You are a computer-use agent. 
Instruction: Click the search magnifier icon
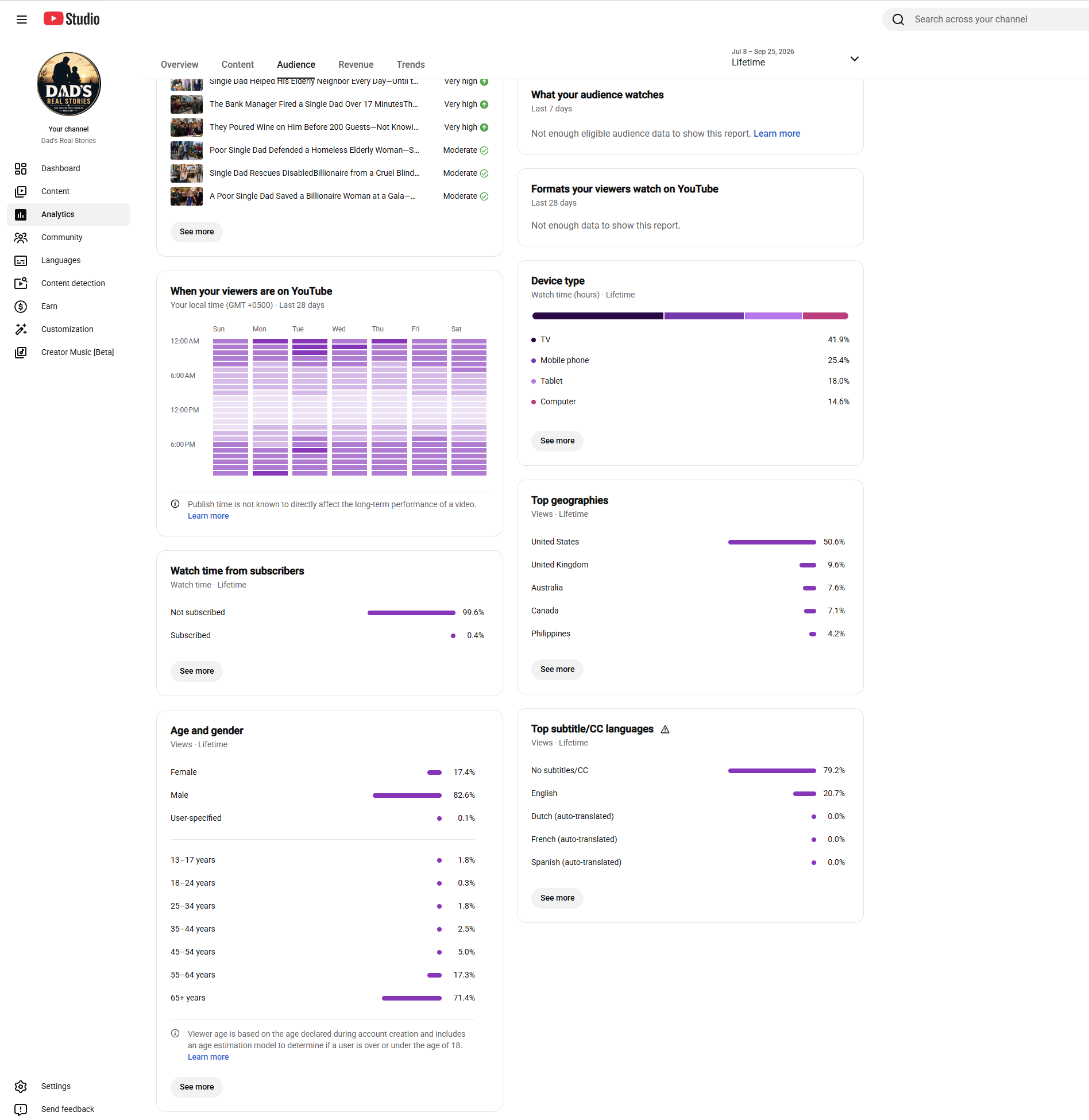point(898,20)
